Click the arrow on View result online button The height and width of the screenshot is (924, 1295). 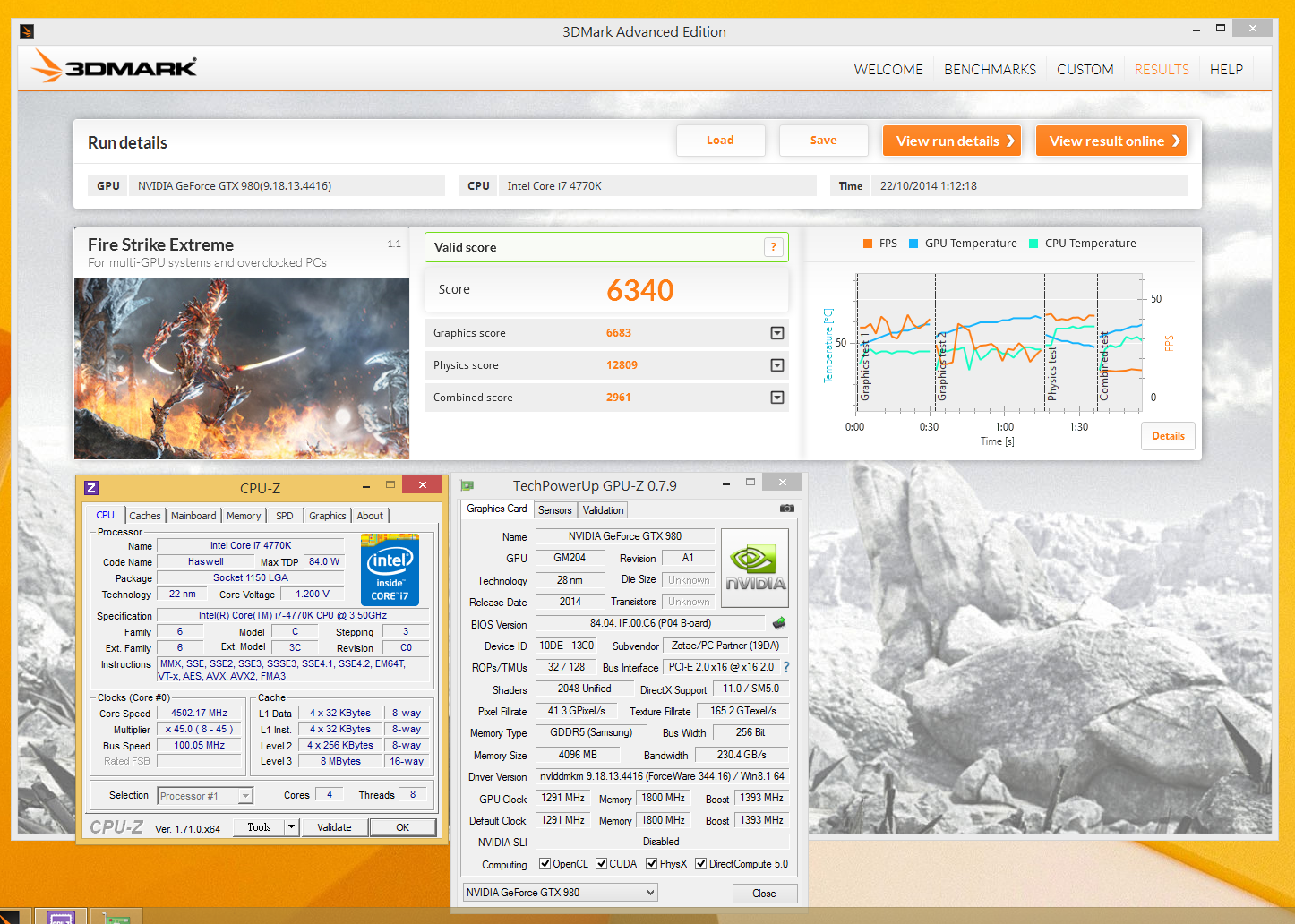pos(1176,141)
